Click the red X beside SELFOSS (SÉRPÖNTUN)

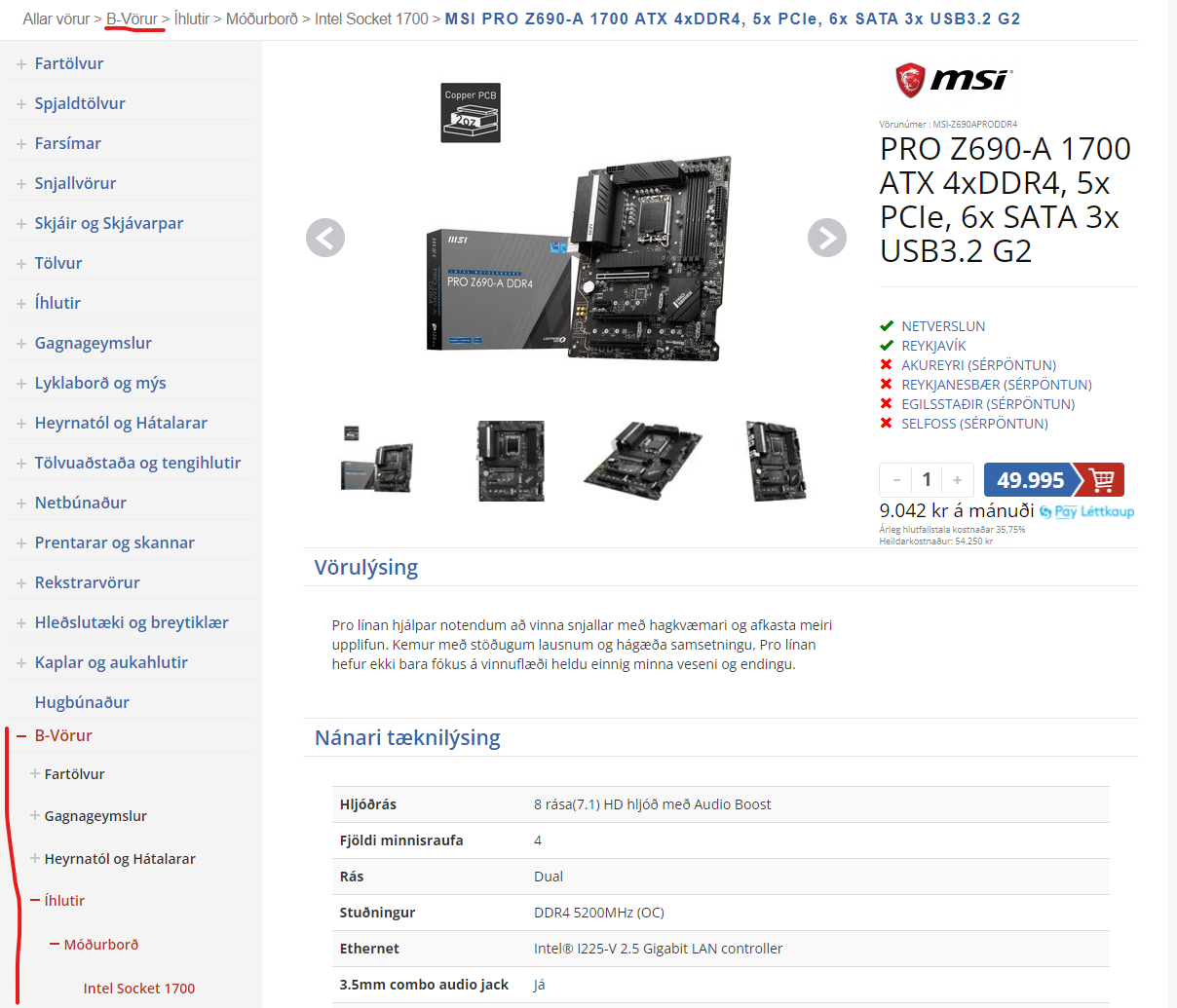886,423
